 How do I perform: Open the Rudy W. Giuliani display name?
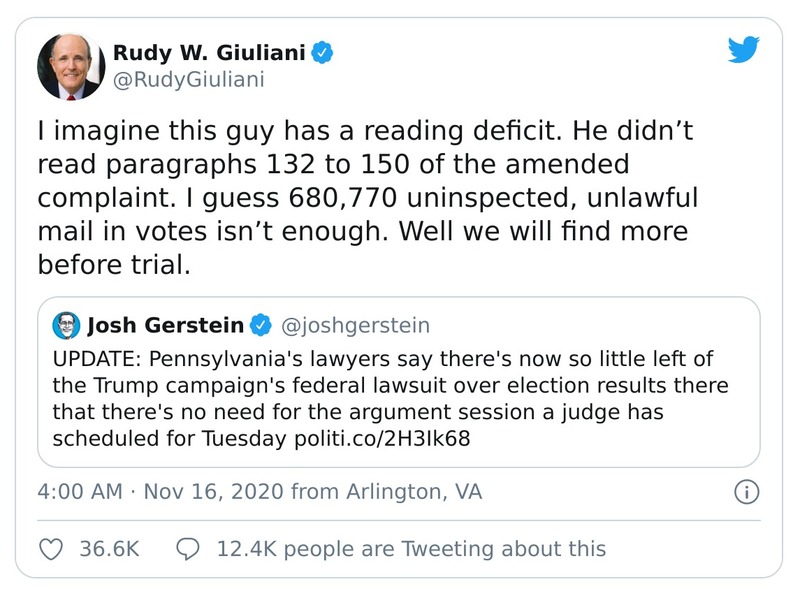tap(207, 51)
